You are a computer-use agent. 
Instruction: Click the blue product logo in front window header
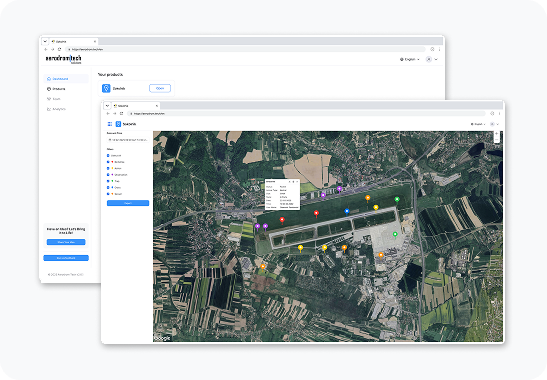click(x=118, y=124)
